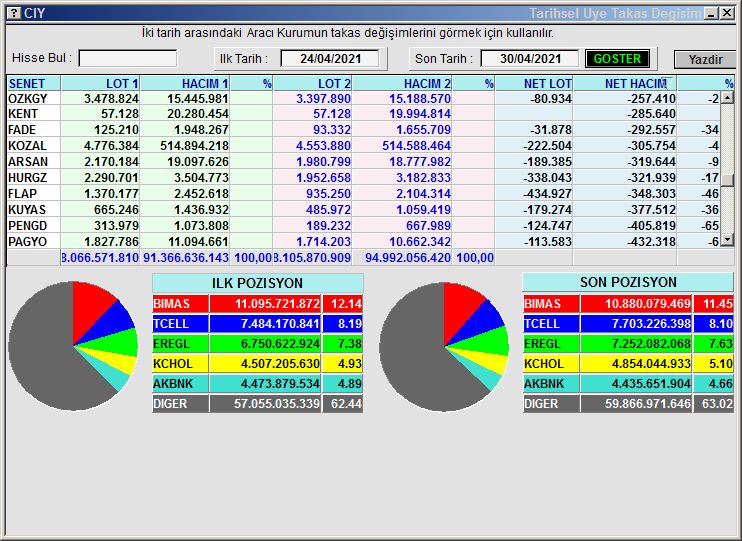Select the ARSAN row
Image resolution: width=742 pixels, height=541 pixels.
363,162
